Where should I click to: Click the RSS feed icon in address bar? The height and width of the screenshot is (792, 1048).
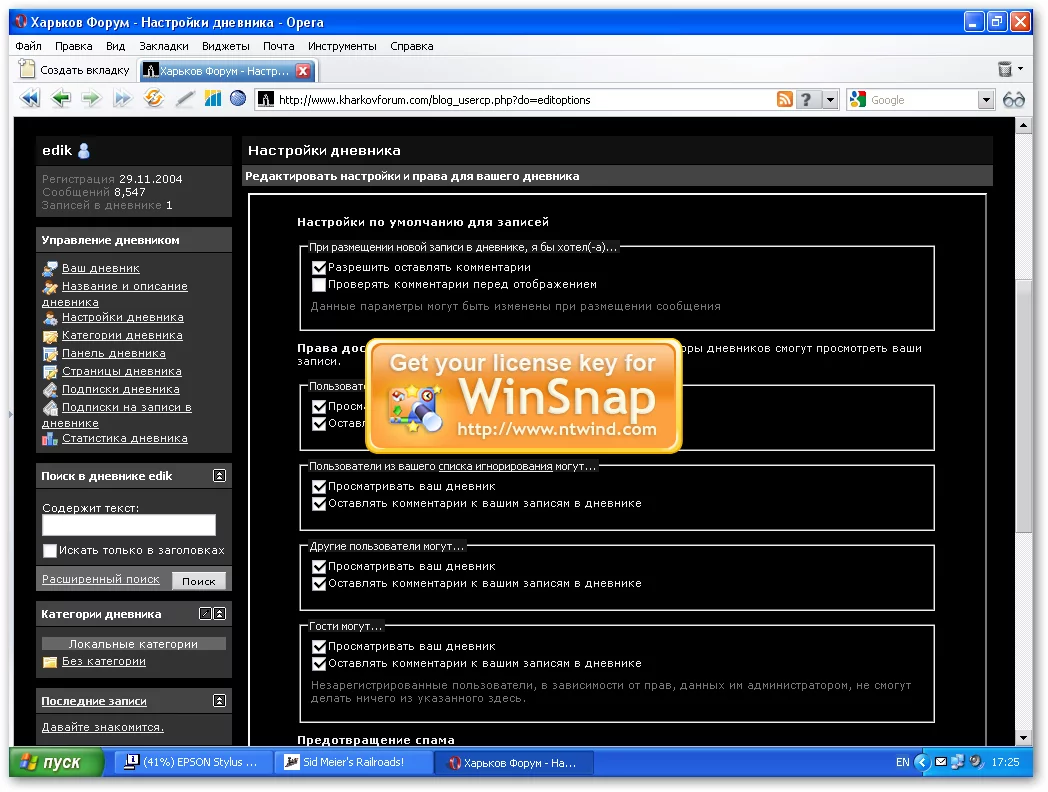[785, 100]
